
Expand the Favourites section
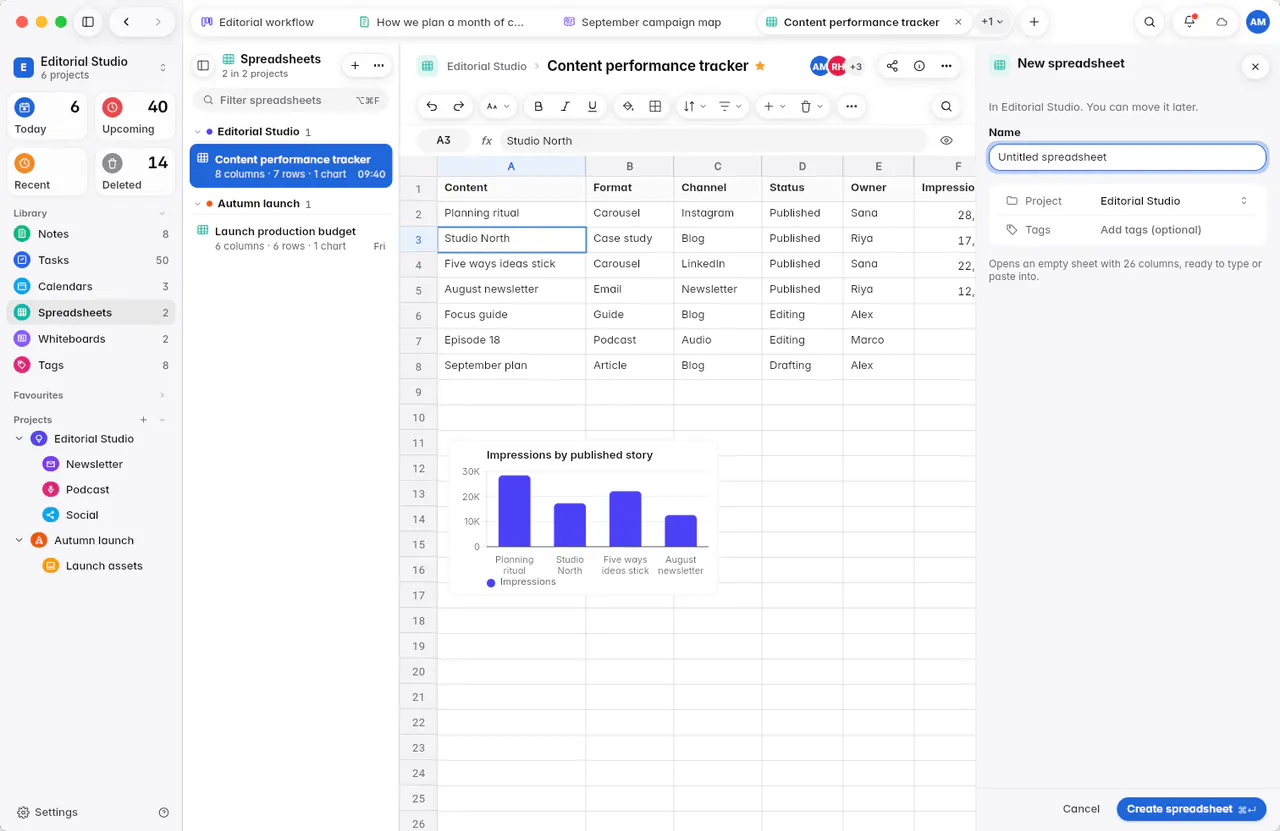point(162,395)
